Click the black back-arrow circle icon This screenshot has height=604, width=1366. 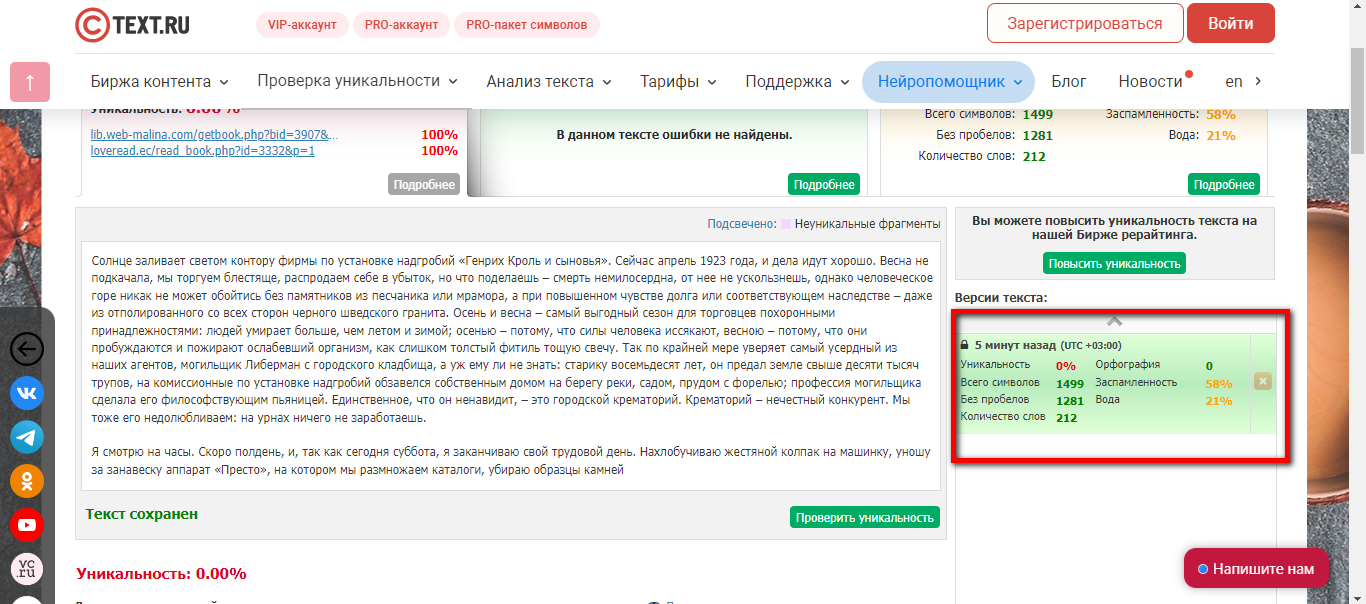click(27, 349)
